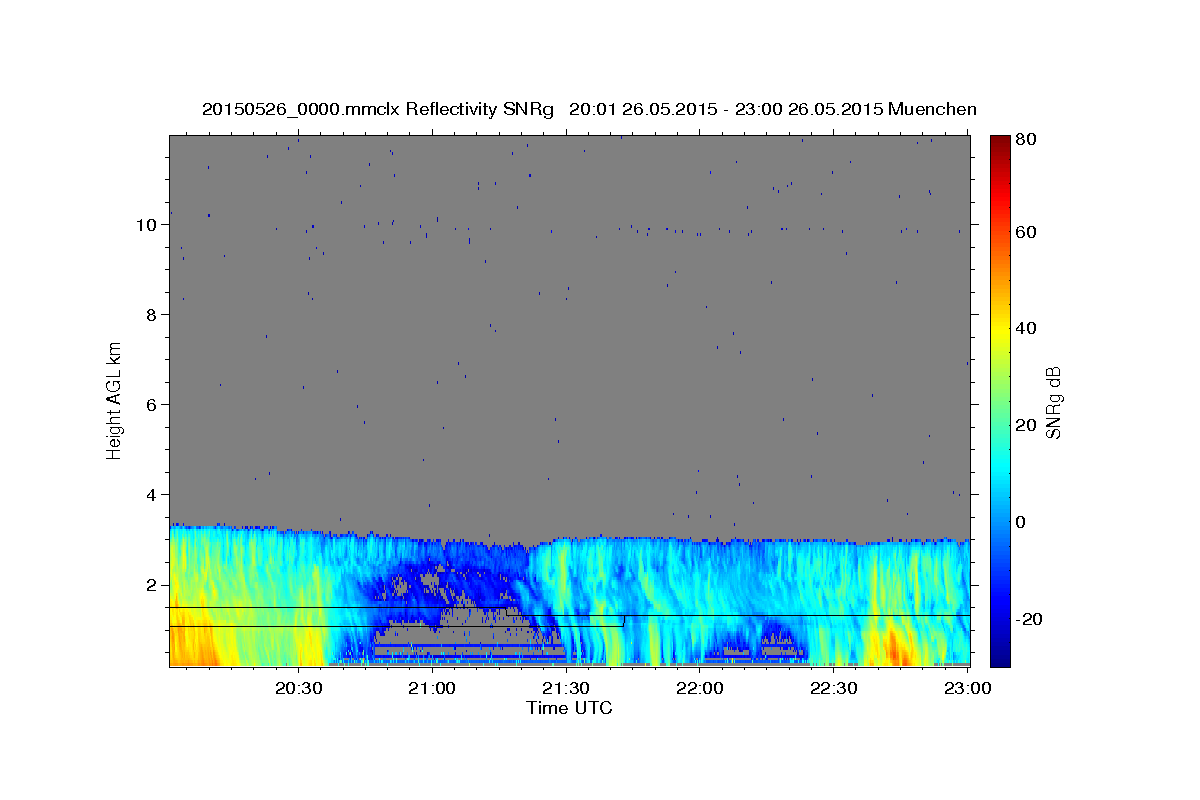
Task: Click the colorbar value 40
Action: 1026,328
